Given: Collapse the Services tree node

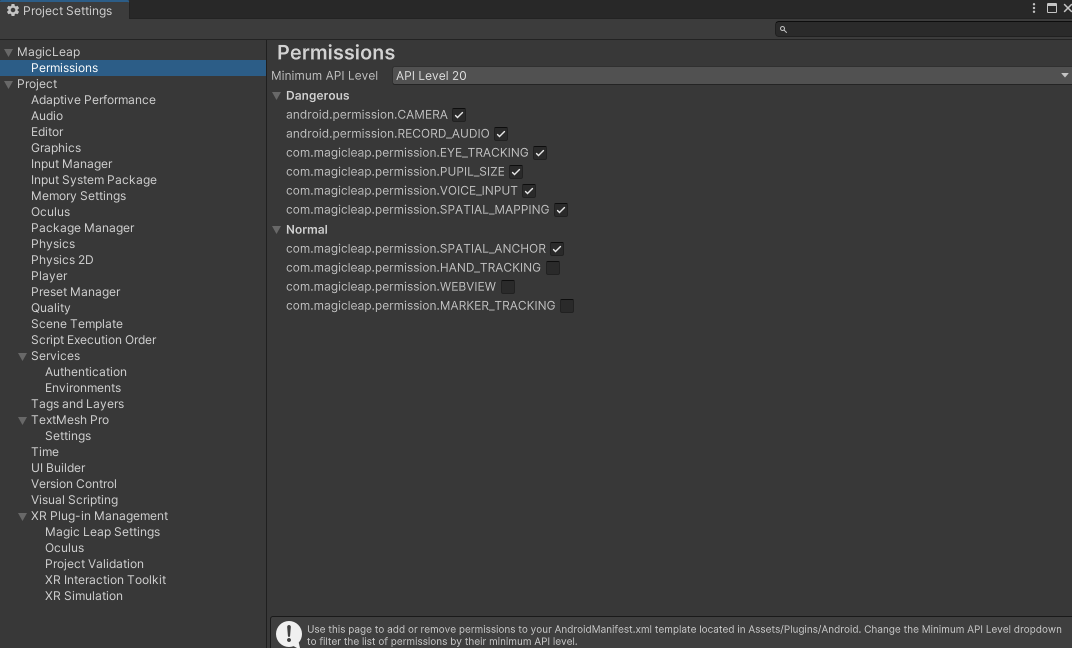Looking at the screenshot, I should coord(22,357).
